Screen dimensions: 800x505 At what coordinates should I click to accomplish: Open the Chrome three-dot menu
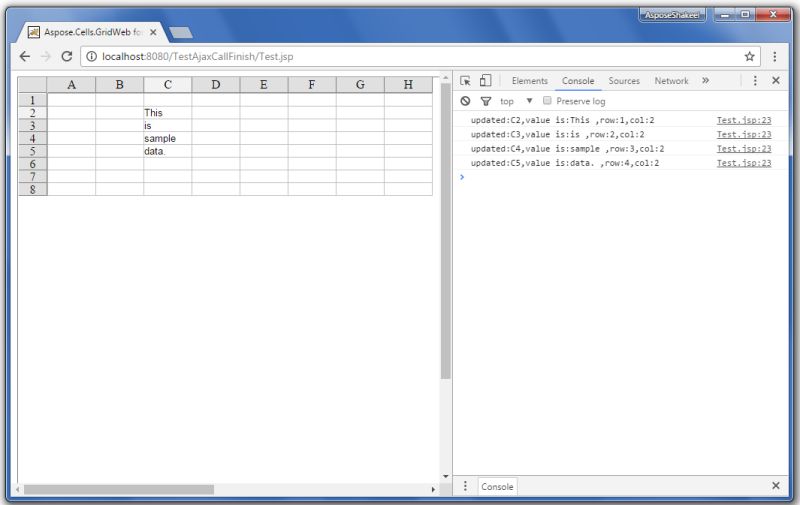click(x=774, y=57)
